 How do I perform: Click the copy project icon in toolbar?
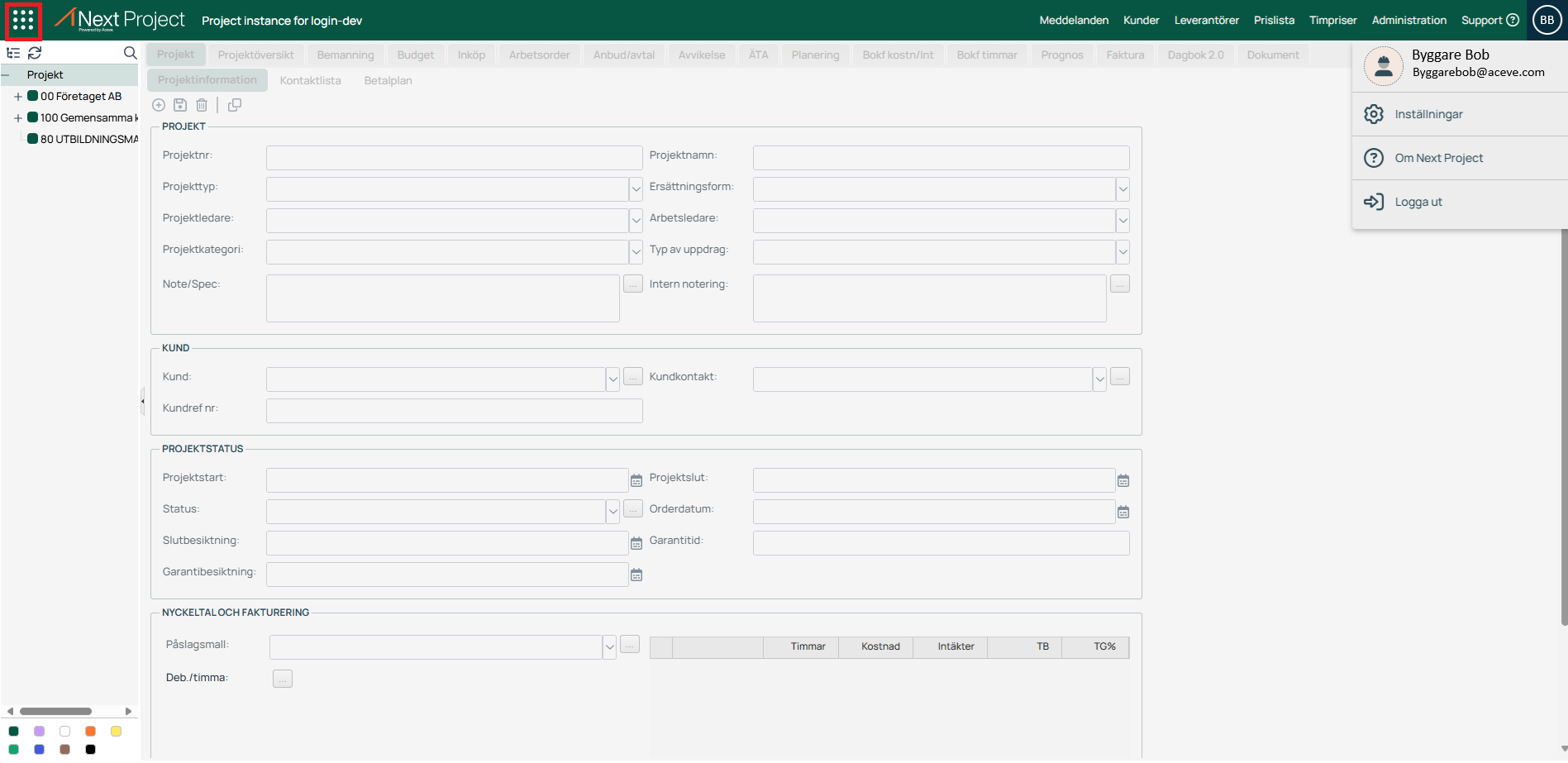pos(235,105)
